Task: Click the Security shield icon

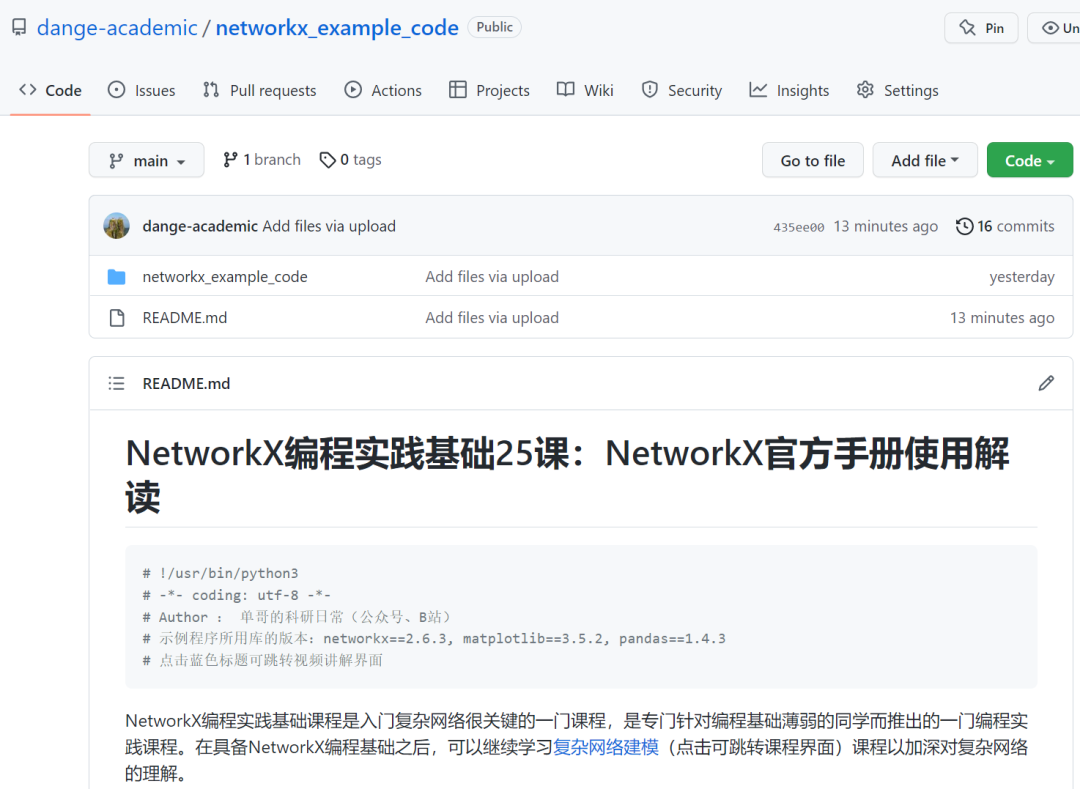Action: tap(650, 90)
